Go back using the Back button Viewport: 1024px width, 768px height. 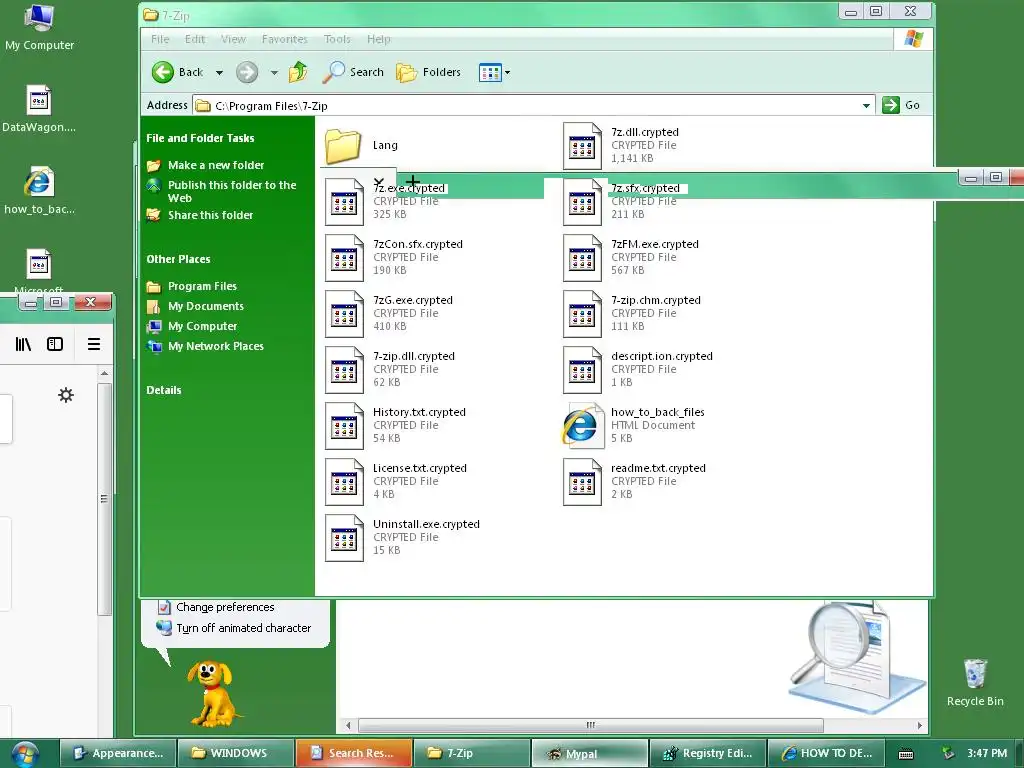click(x=178, y=72)
